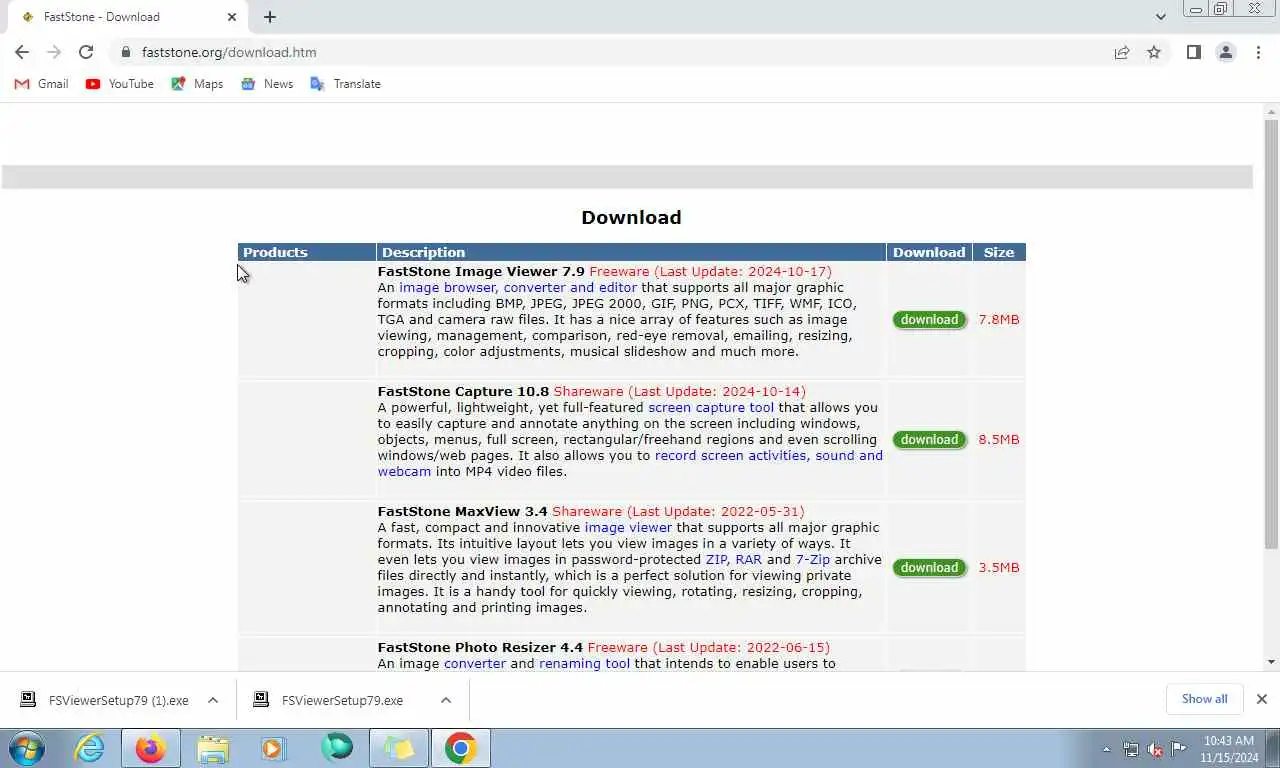
Task: Follow the 'converter' link under Photo Resizer
Action: coord(475,663)
